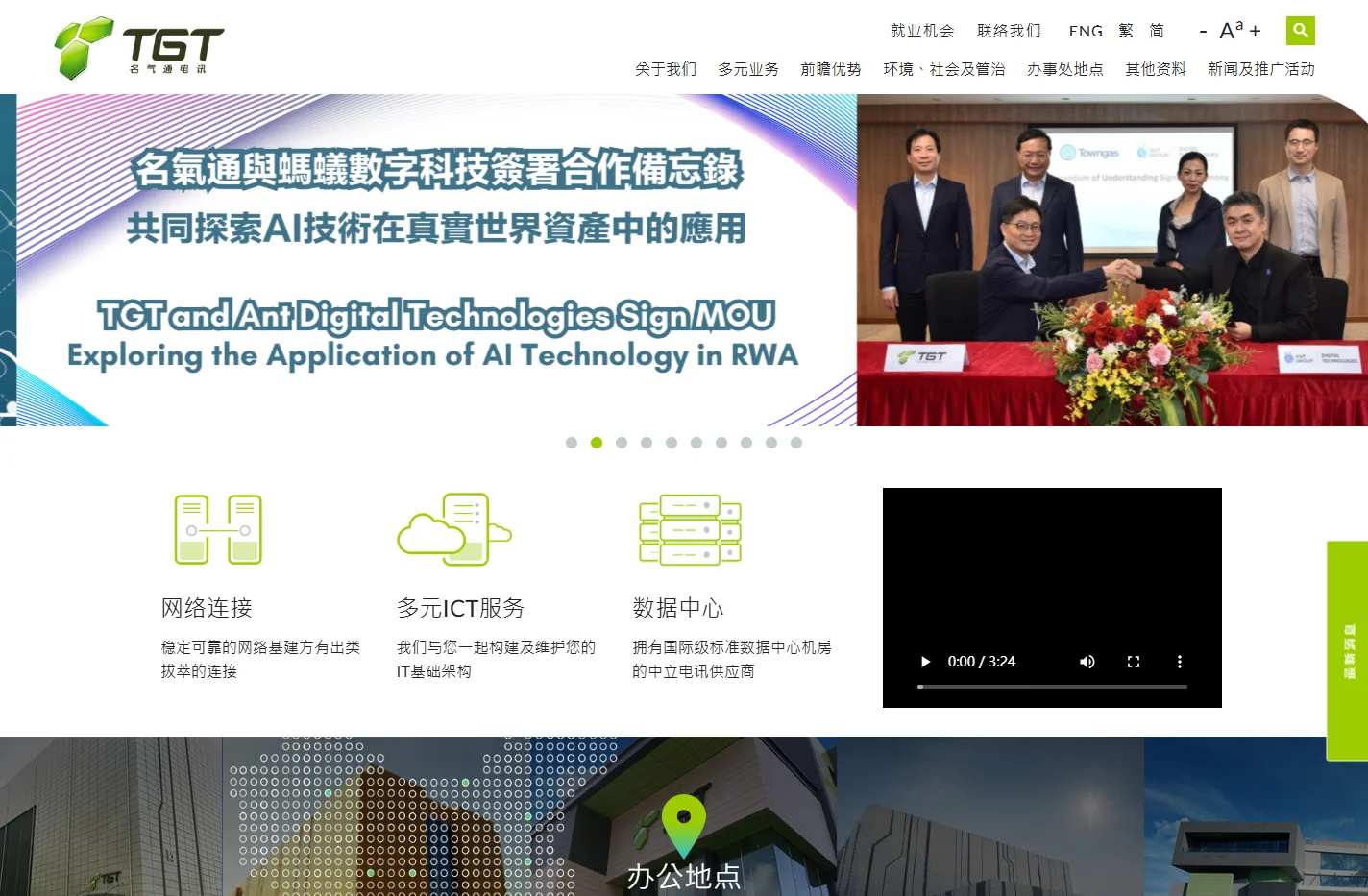Click the 网络连接 server icon
Image resolution: width=1368 pixels, height=896 pixels.
coord(218,529)
